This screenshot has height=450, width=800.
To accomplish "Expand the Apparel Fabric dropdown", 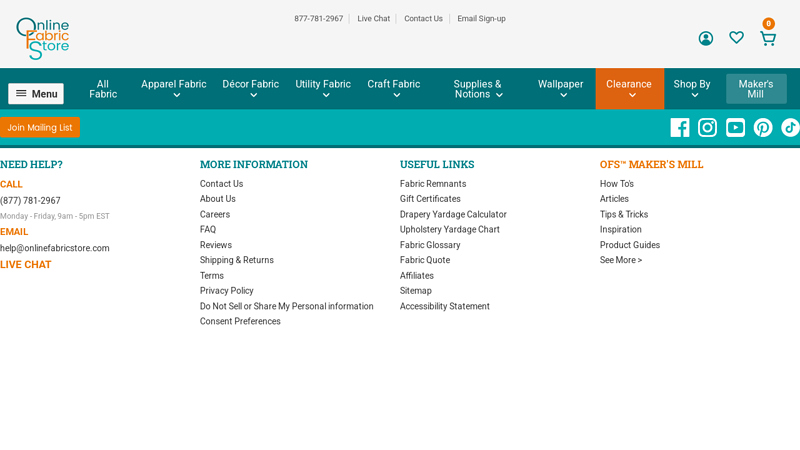I will point(174,89).
